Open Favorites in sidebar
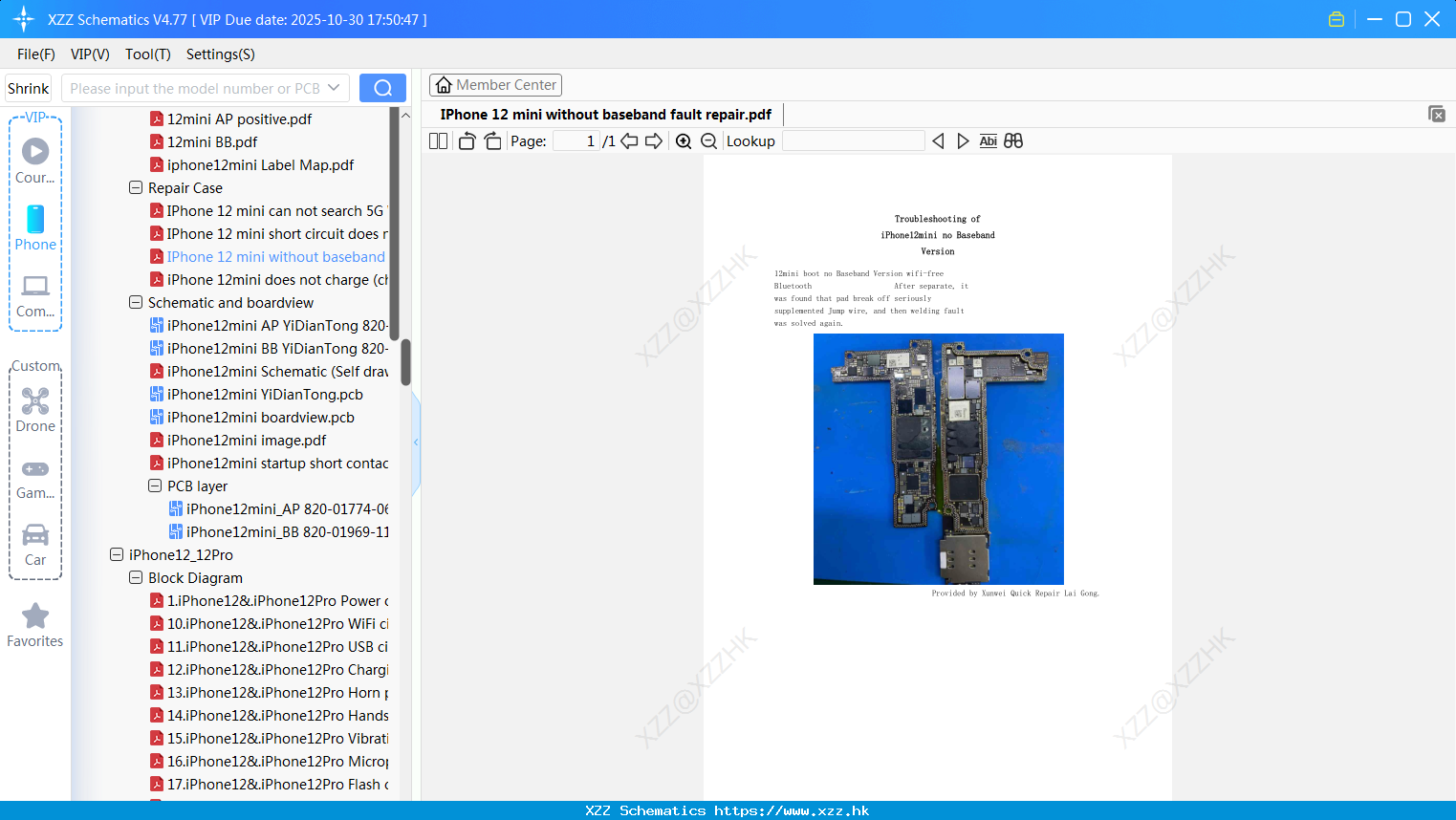 [x=35, y=625]
